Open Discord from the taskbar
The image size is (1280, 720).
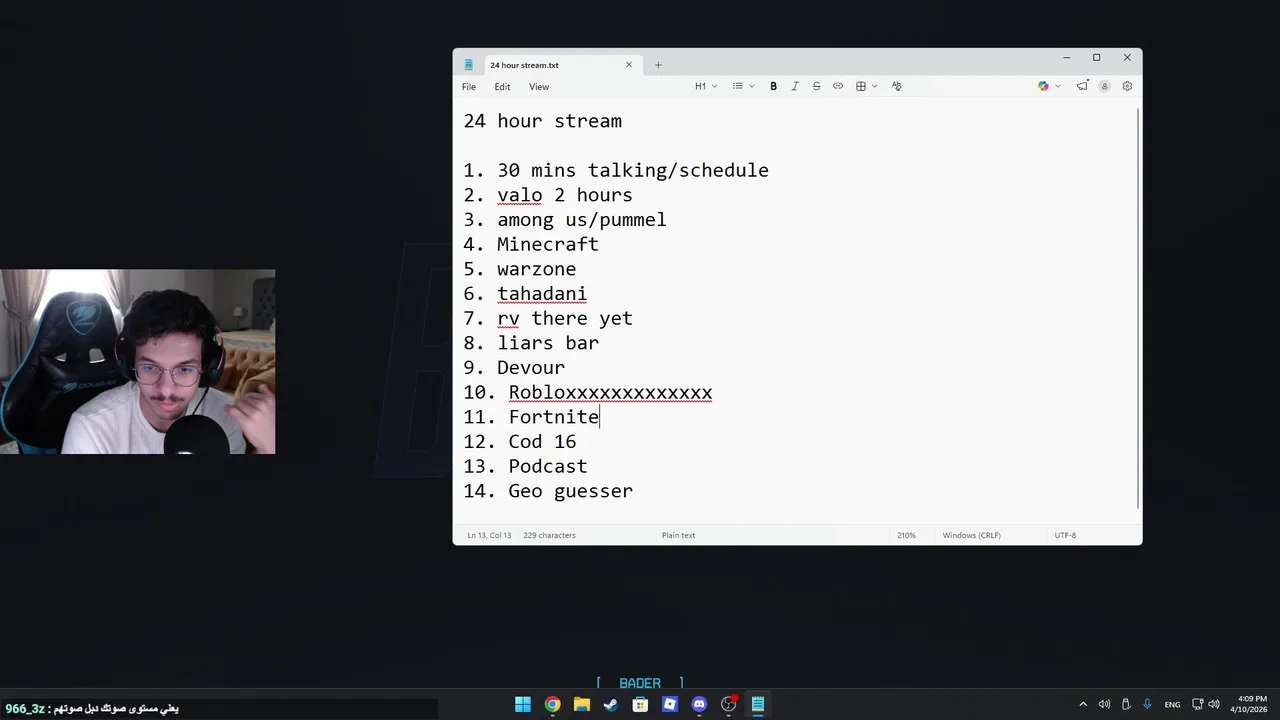tap(699, 704)
